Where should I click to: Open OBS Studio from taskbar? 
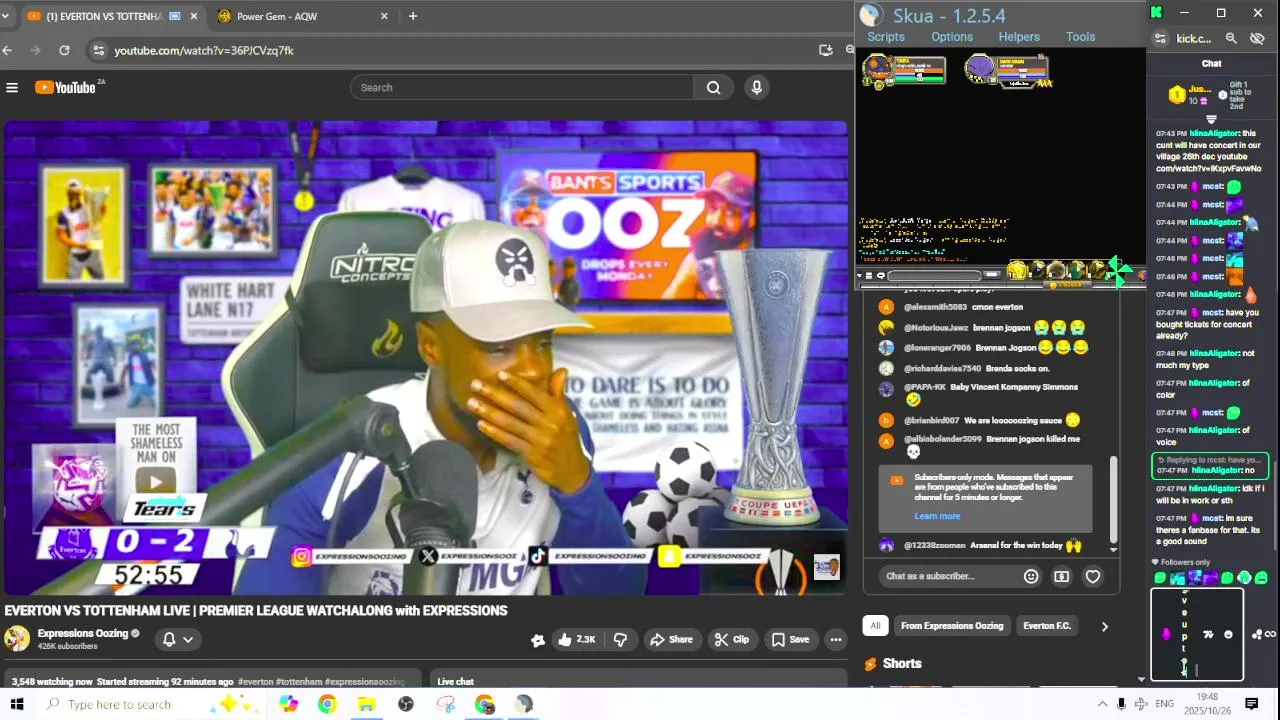405,704
